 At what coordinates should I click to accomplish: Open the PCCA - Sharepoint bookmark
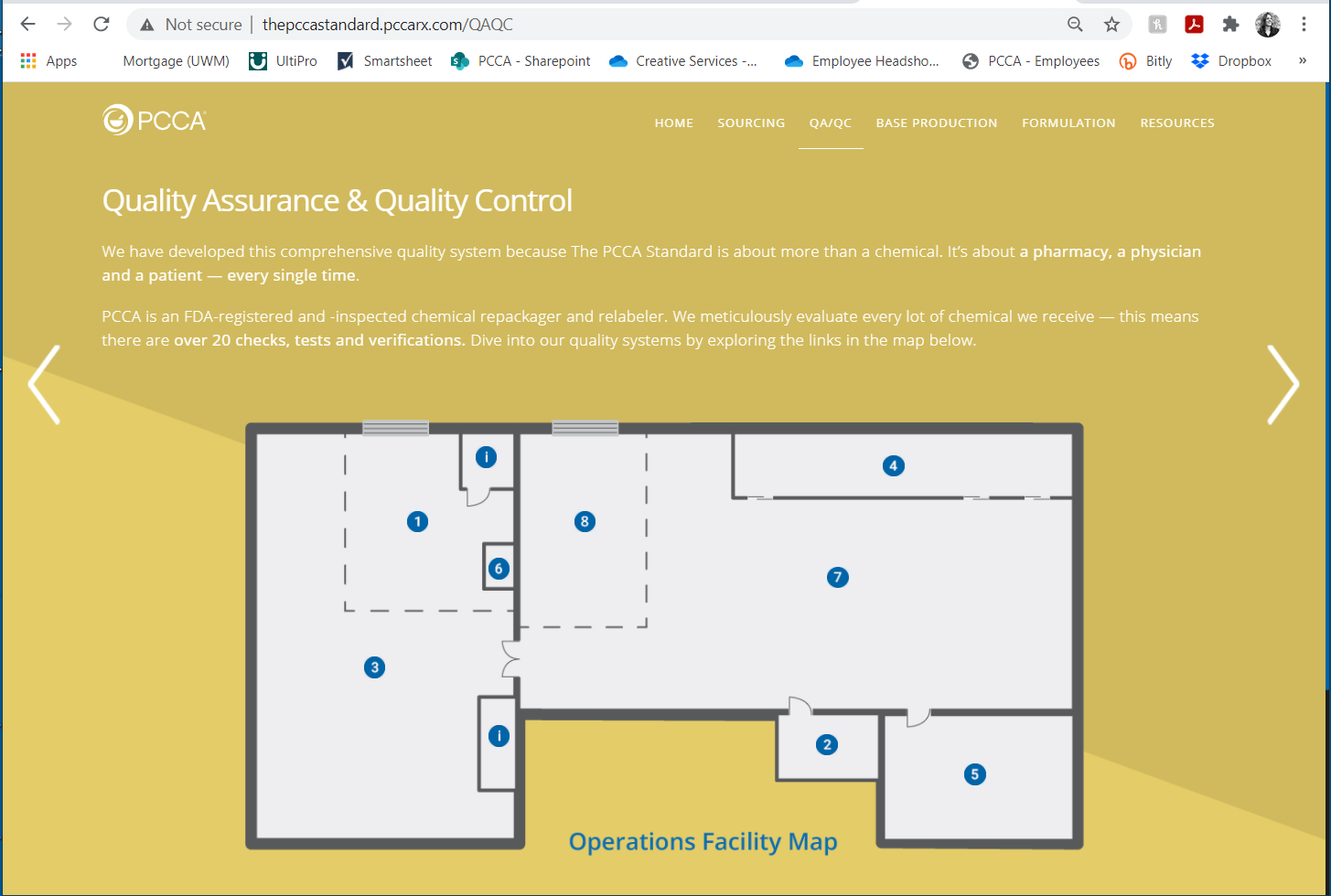[x=521, y=61]
